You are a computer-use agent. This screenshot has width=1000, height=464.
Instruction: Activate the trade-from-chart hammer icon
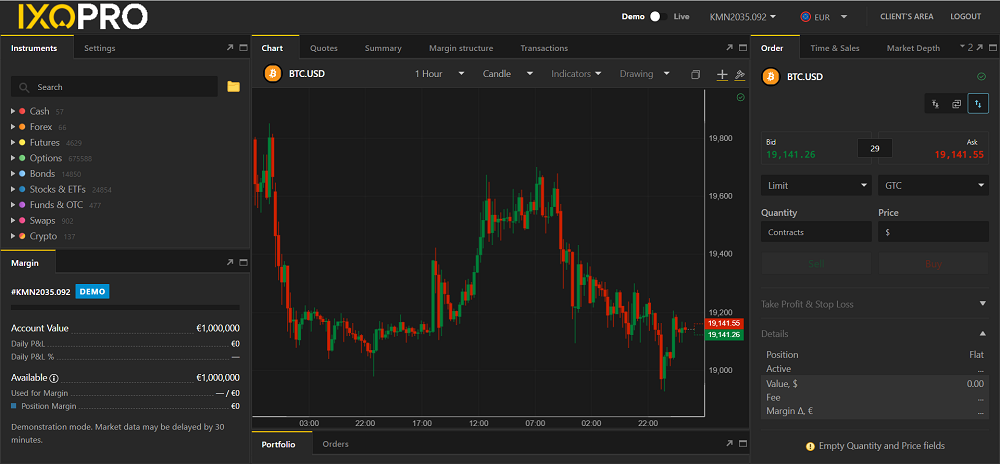click(740, 75)
